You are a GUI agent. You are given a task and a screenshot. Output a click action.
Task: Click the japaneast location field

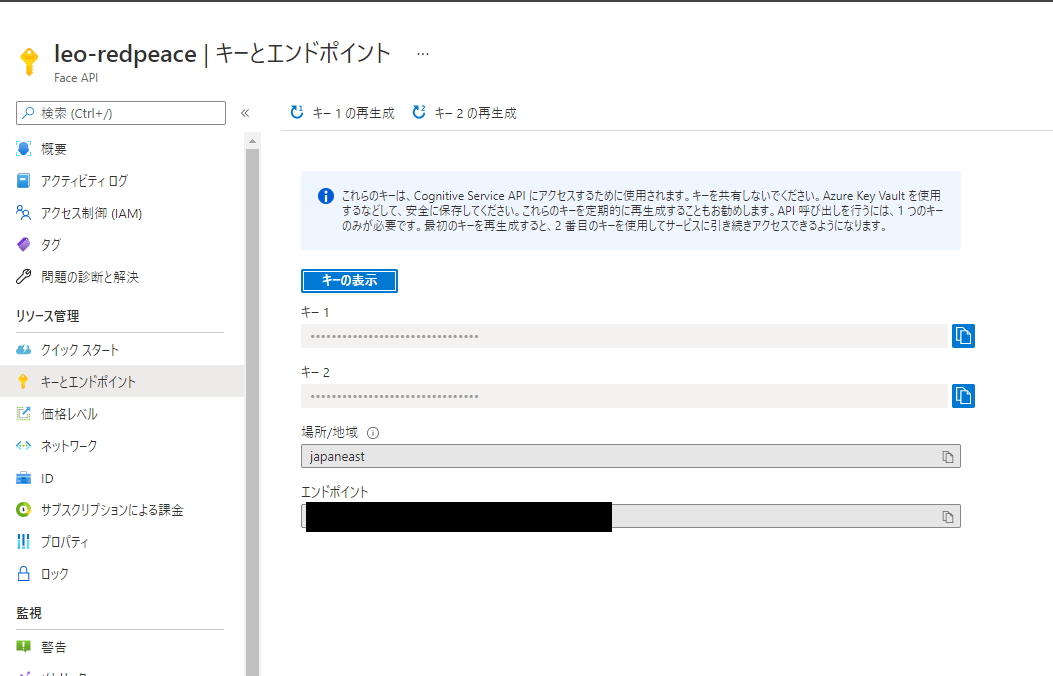(x=631, y=456)
